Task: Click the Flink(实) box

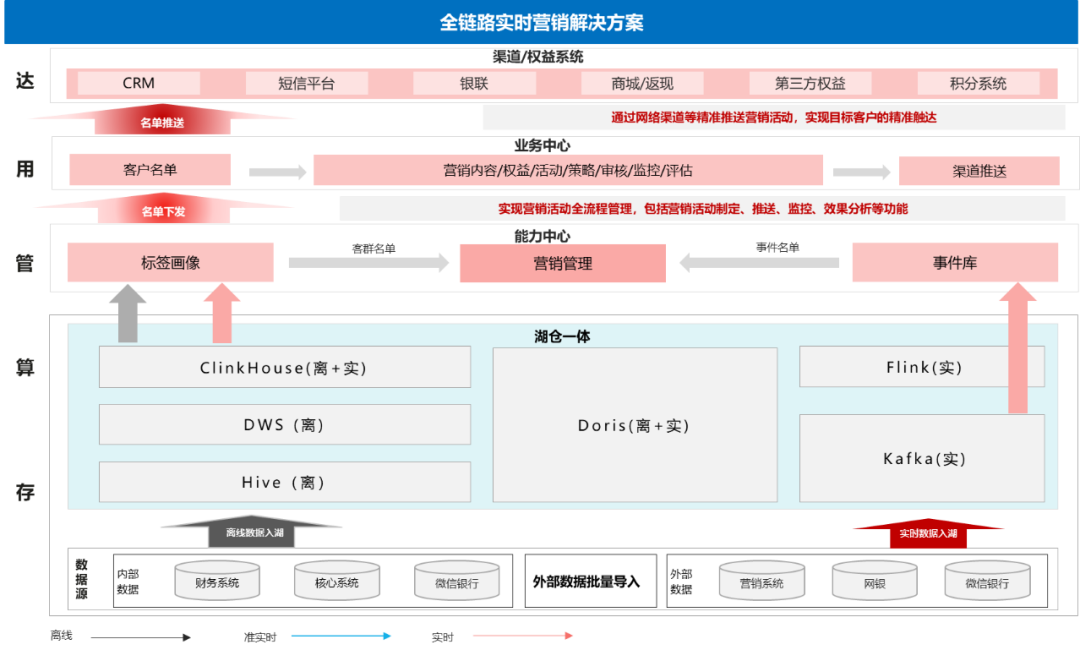Action: [x=922, y=367]
